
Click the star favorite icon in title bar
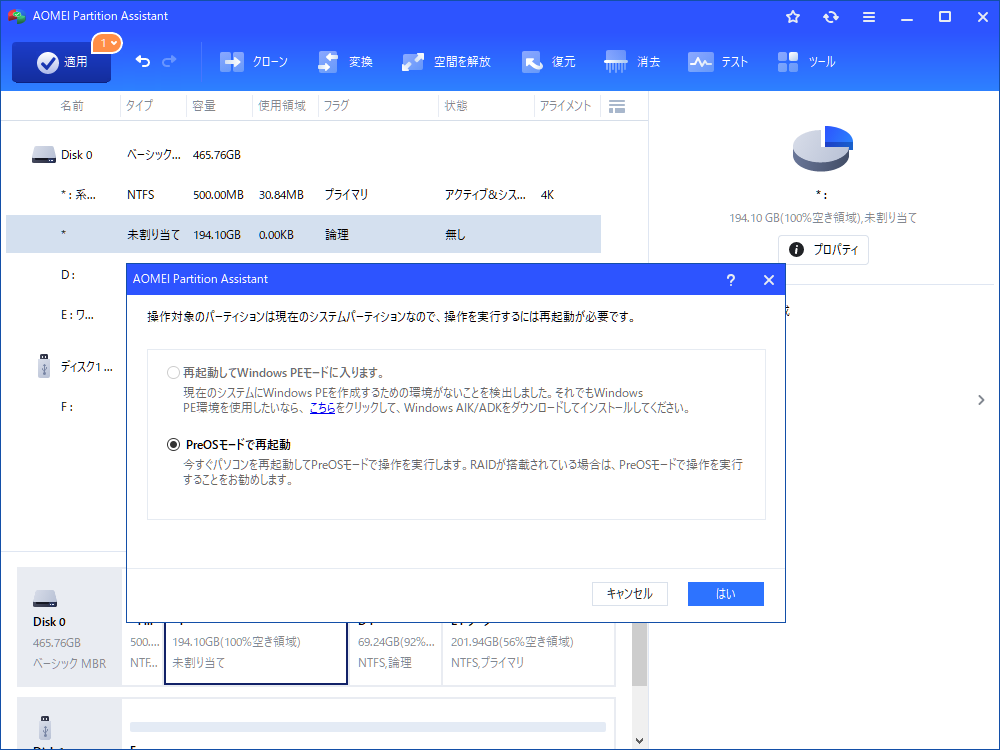tap(793, 17)
